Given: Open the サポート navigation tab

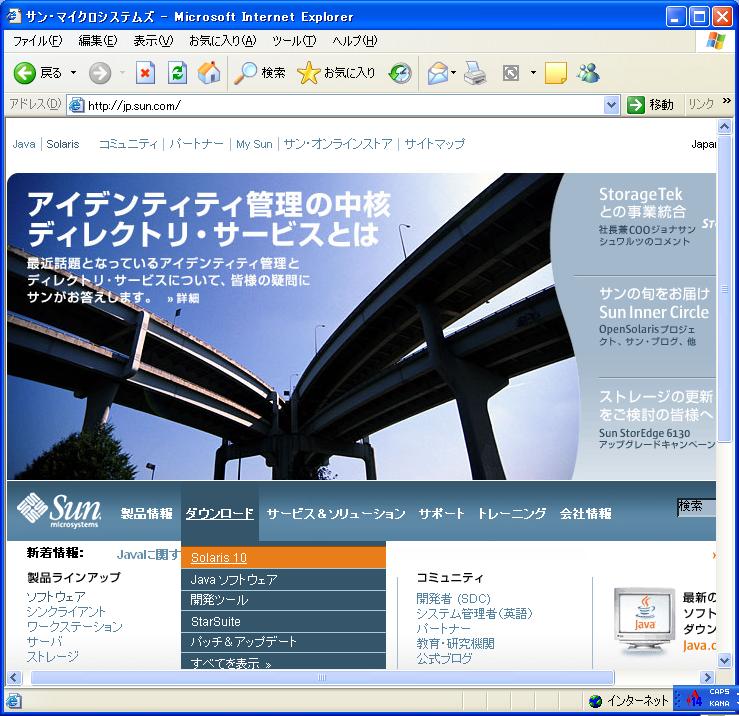Looking at the screenshot, I should 442,513.
